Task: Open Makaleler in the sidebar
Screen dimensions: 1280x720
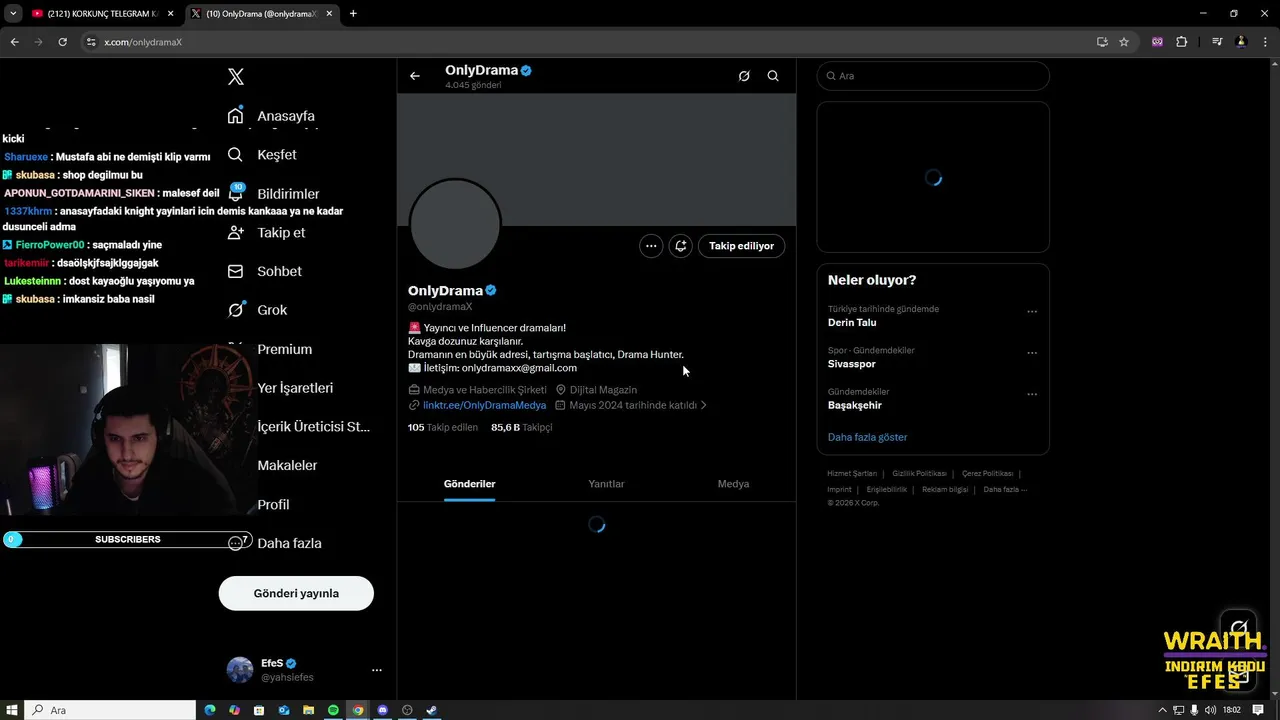Action: pyautogui.click(x=287, y=466)
